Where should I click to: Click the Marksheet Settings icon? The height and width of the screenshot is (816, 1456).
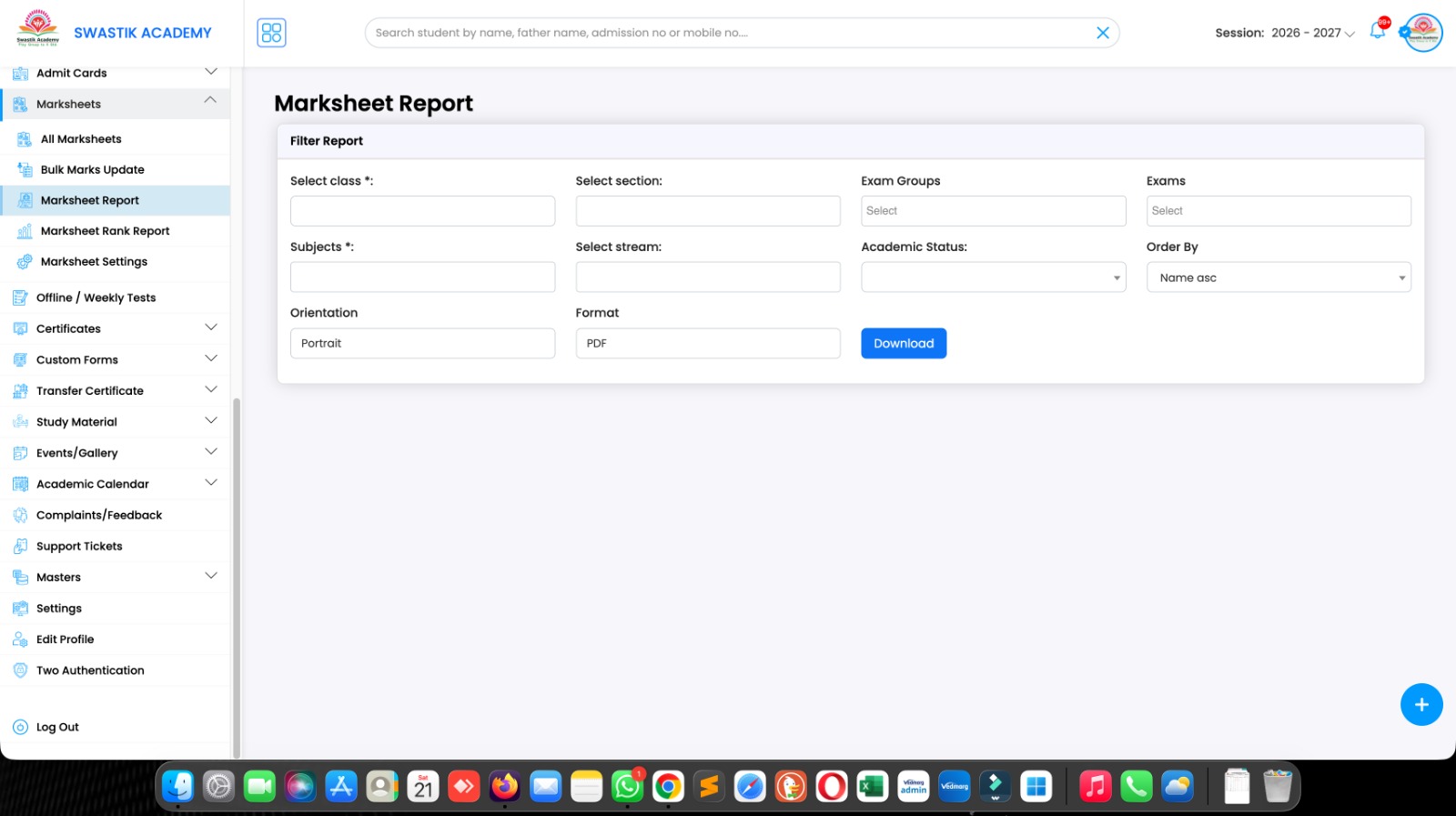pyautogui.click(x=25, y=262)
